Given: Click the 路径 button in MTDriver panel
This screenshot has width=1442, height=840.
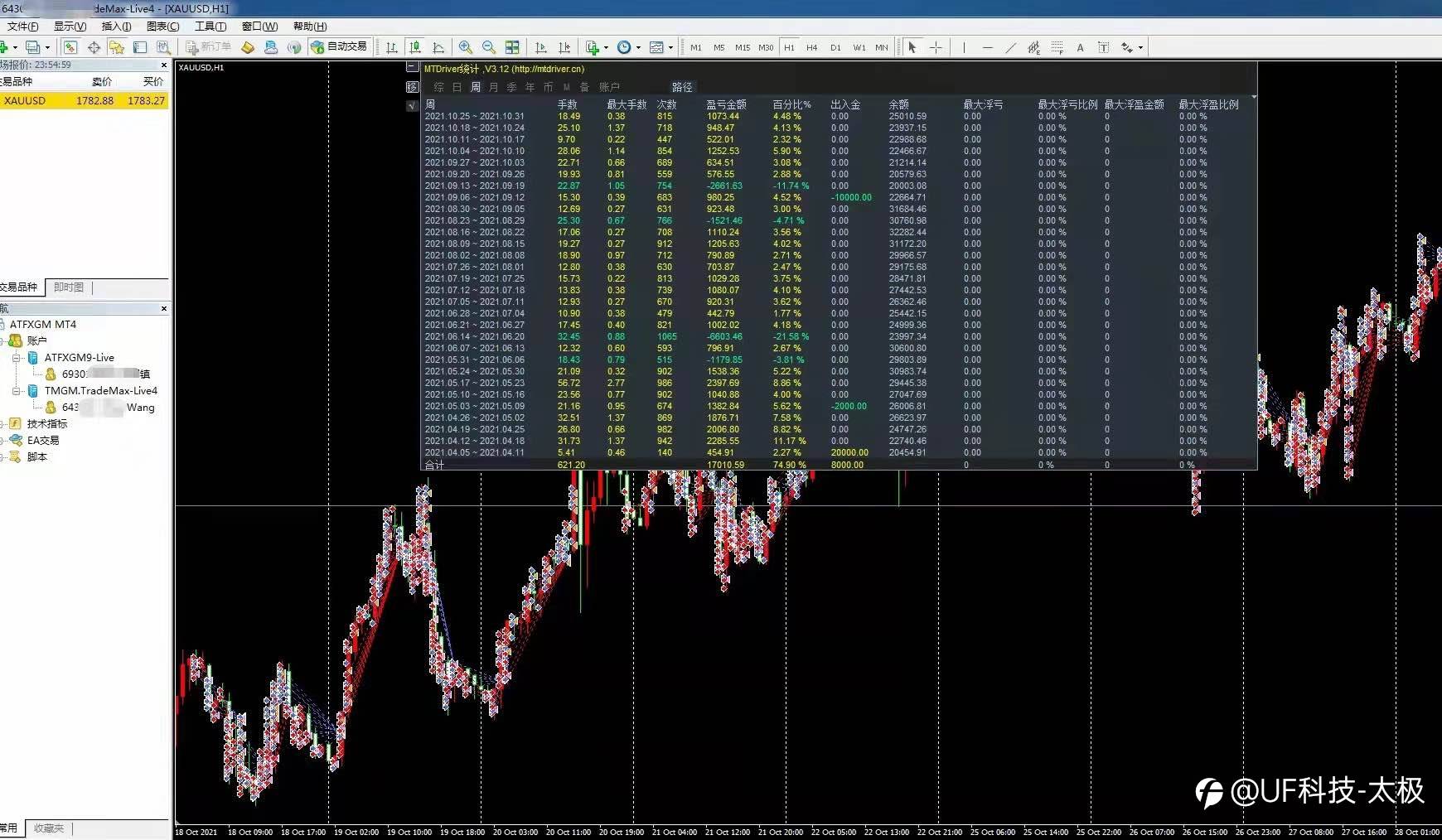Looking at the screenshot, I should pos(682,87).
